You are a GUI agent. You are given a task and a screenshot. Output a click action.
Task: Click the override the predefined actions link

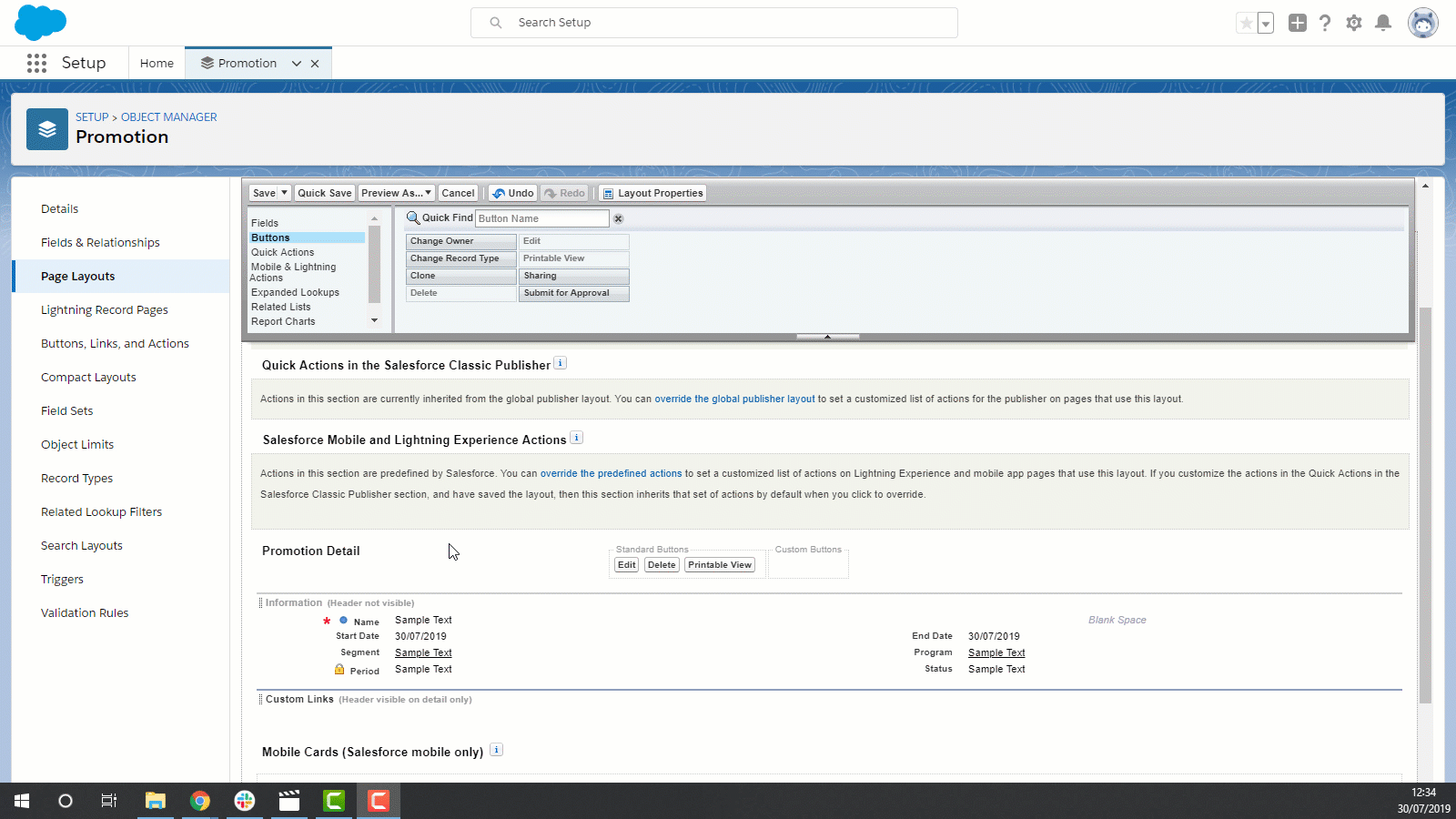611,474
